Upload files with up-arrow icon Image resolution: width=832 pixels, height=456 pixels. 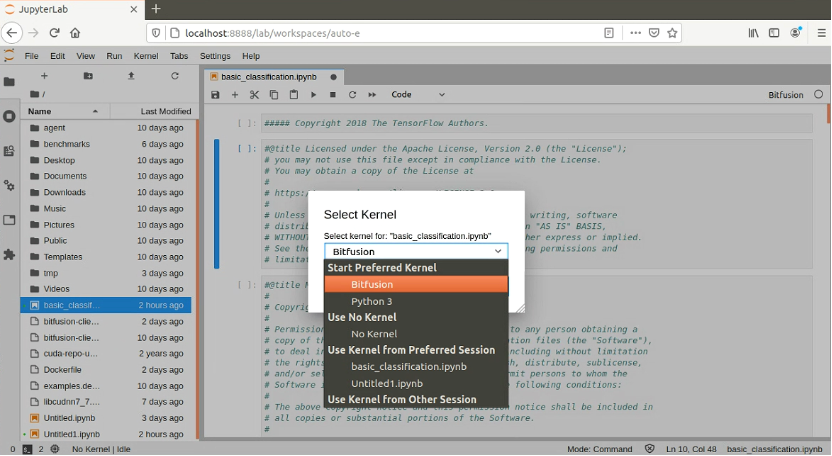[131, 76]
